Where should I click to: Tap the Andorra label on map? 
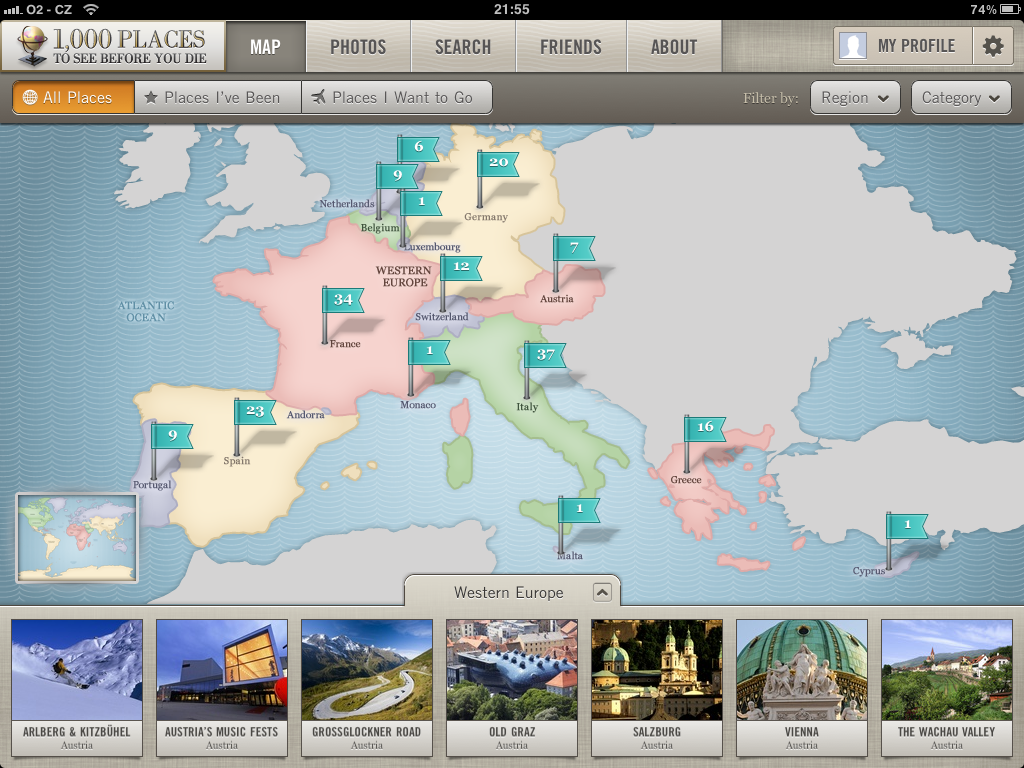pos(306,415)
